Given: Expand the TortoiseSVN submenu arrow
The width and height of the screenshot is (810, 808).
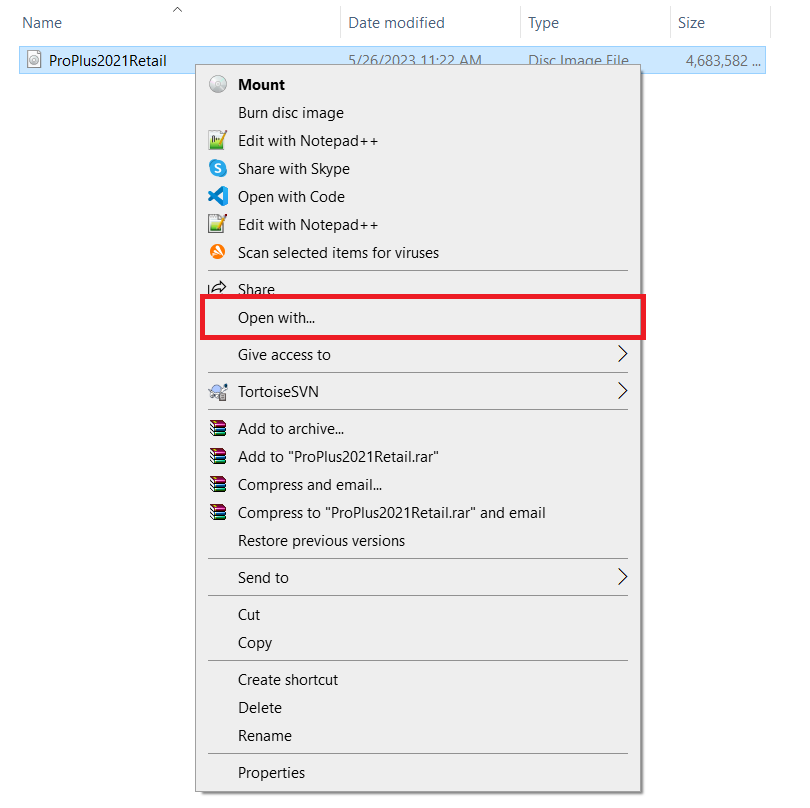Looking at the screenshot, I should 622,391.
